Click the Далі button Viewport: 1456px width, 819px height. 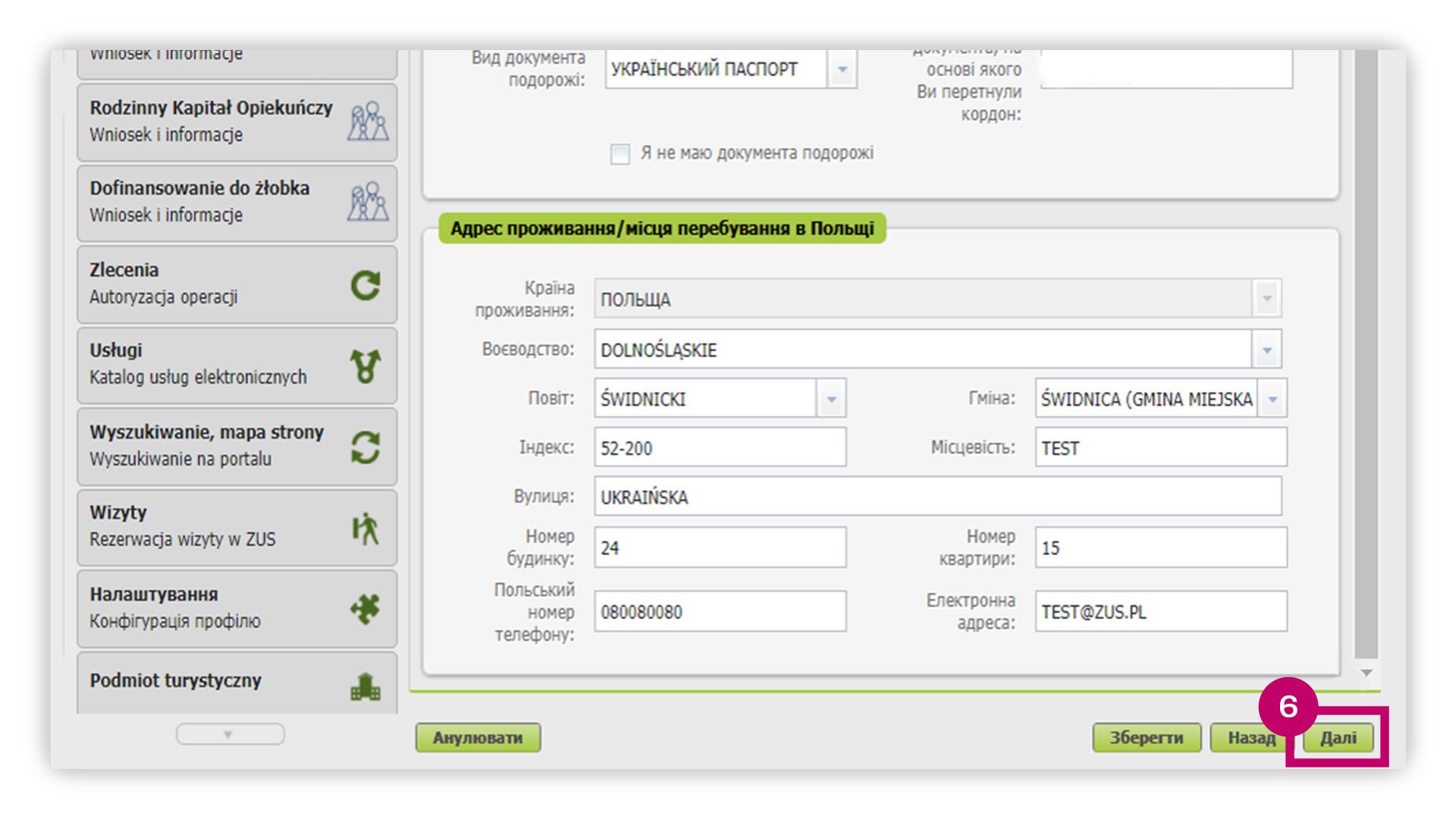coord(1338,738)
